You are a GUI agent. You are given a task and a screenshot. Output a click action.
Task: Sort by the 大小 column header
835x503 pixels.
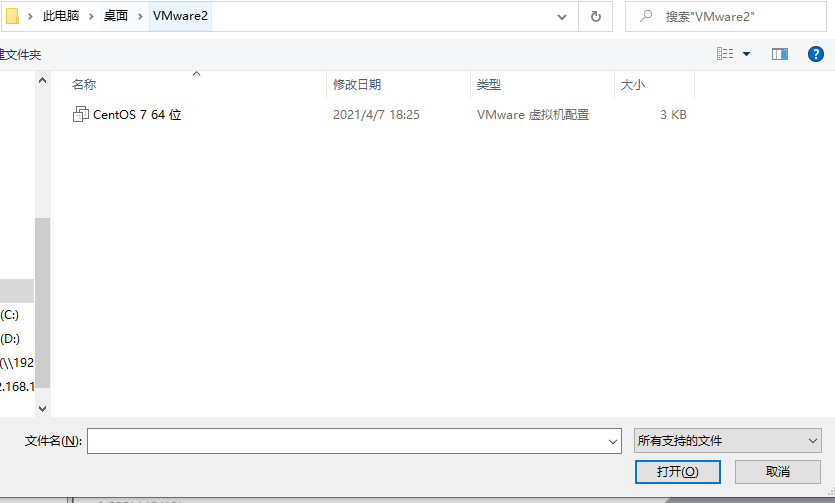pyautogui.click(x=633, y=85)
